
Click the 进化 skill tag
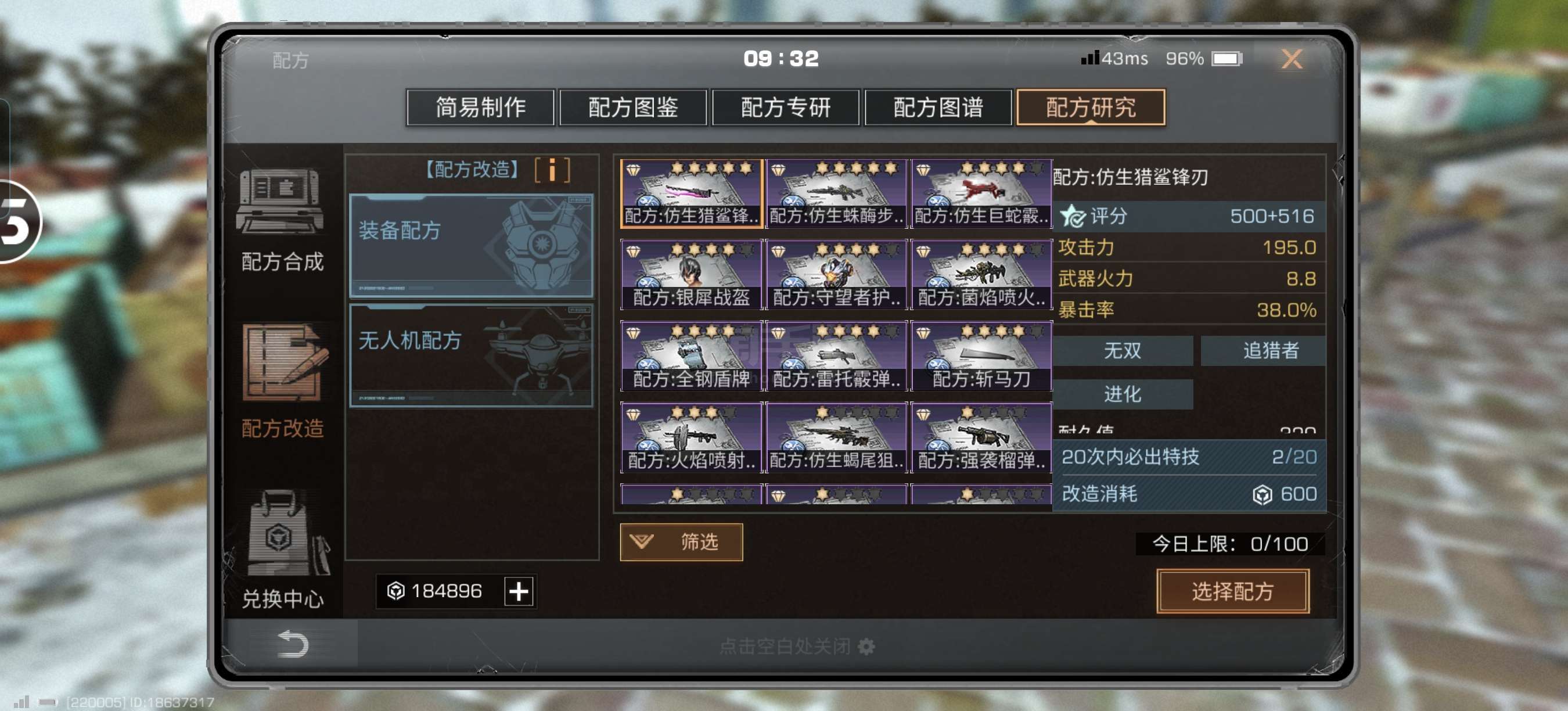tap(1123, 394)
